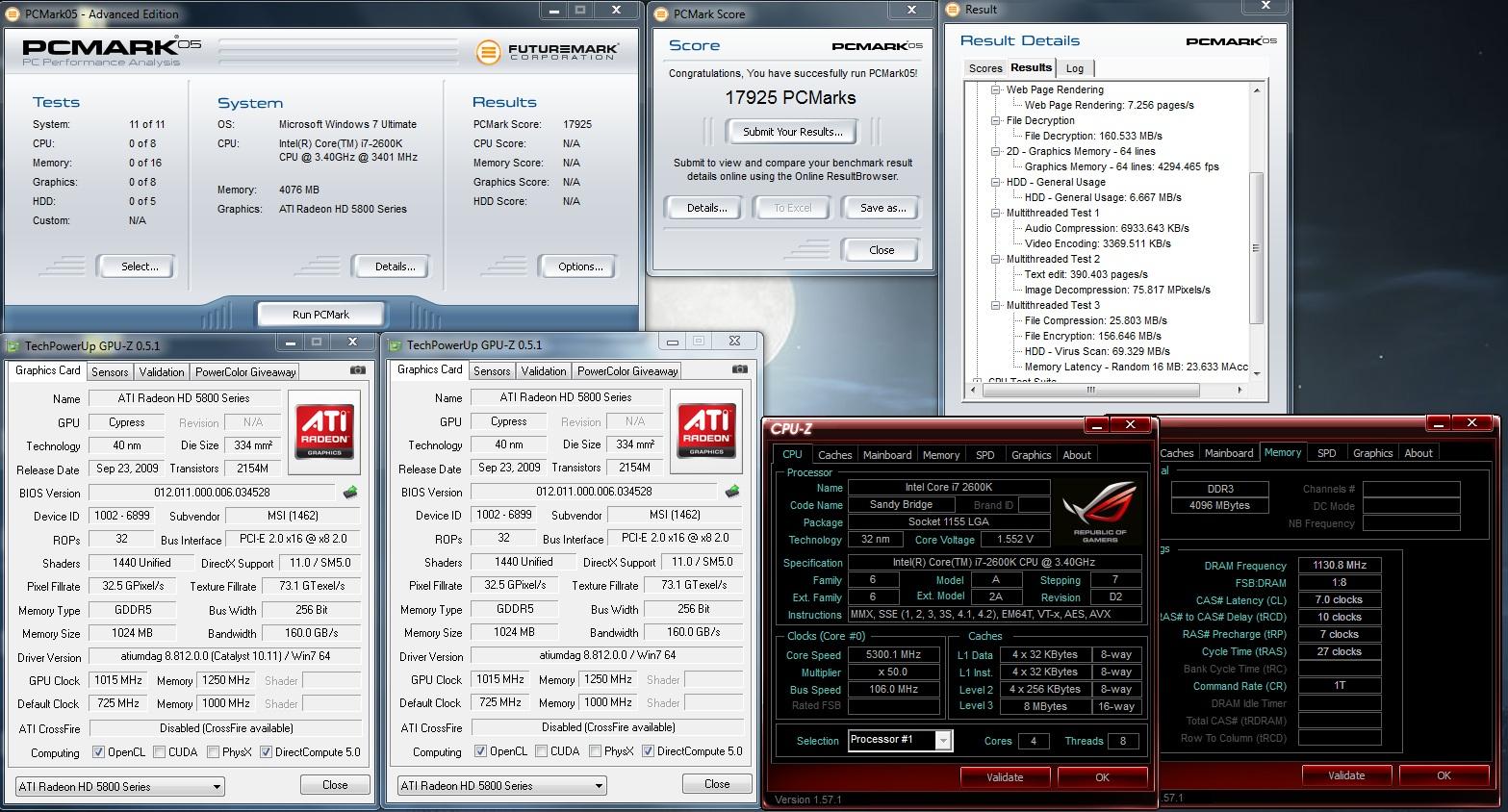This screenshot has height=812, width=1508.
Task: Click the BIOS save chip icon in left GPU-Z
Action: (x=350, y=493)
